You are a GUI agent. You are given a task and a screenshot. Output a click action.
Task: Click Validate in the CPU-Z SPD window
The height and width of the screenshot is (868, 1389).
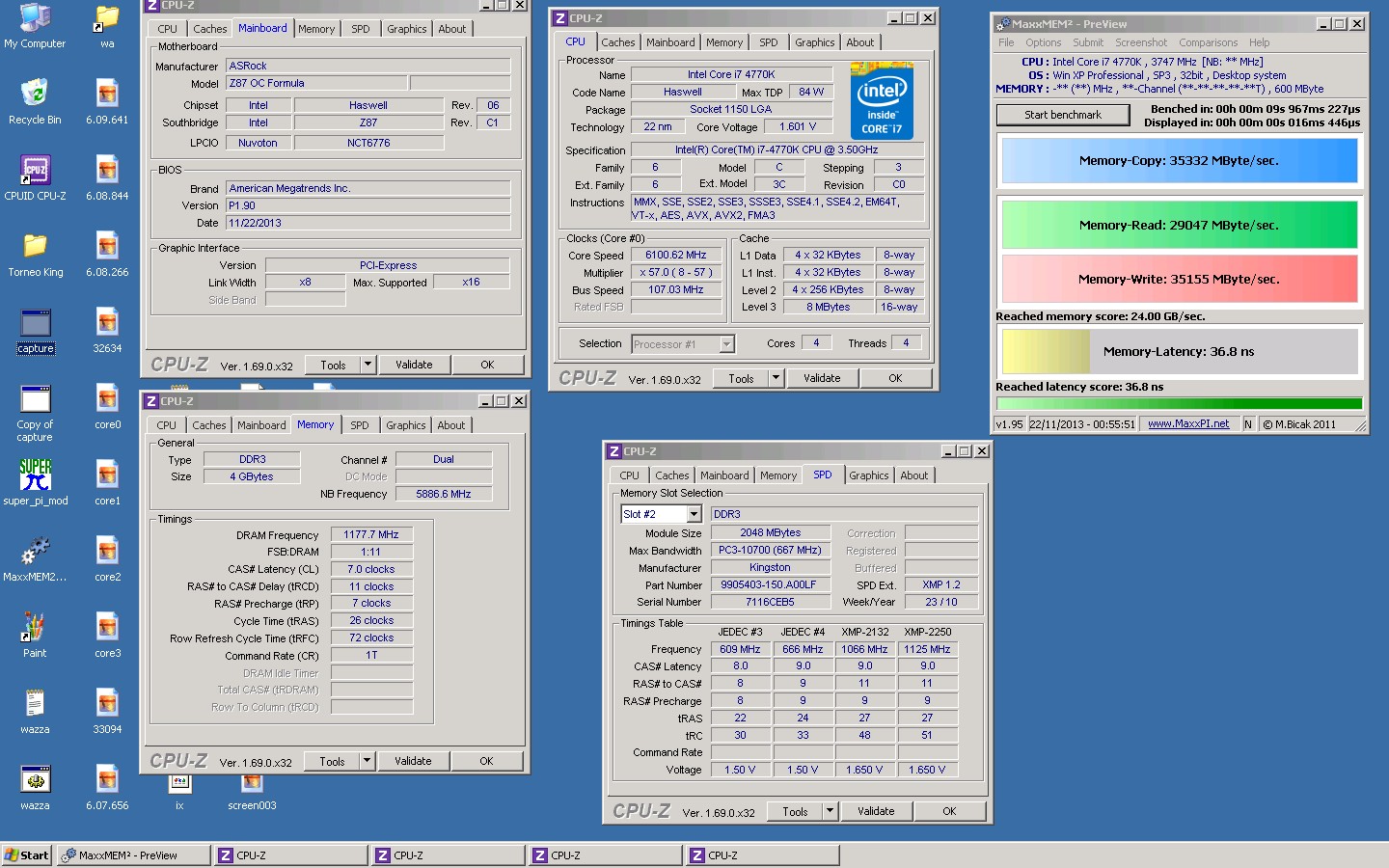876,811
